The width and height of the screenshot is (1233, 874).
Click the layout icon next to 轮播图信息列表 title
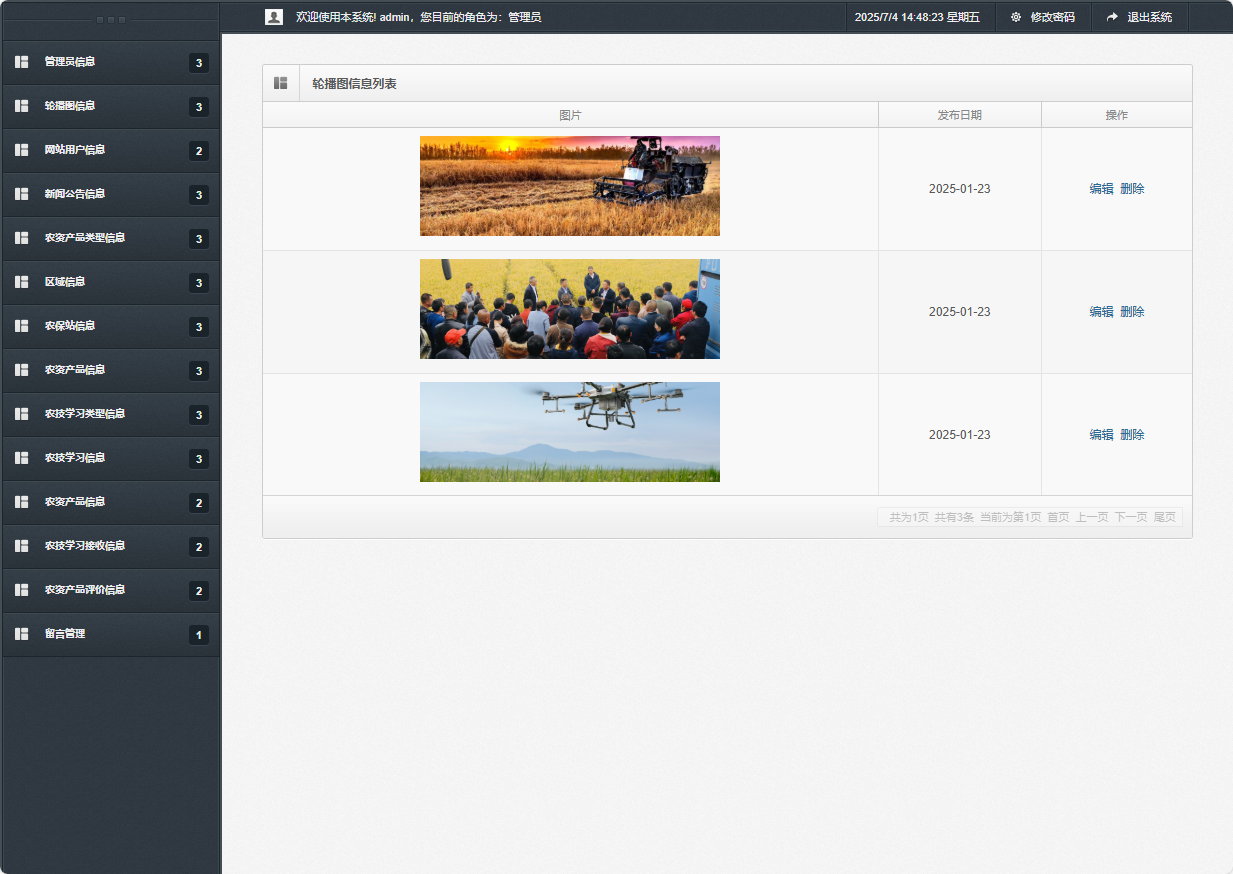point(281,83)
